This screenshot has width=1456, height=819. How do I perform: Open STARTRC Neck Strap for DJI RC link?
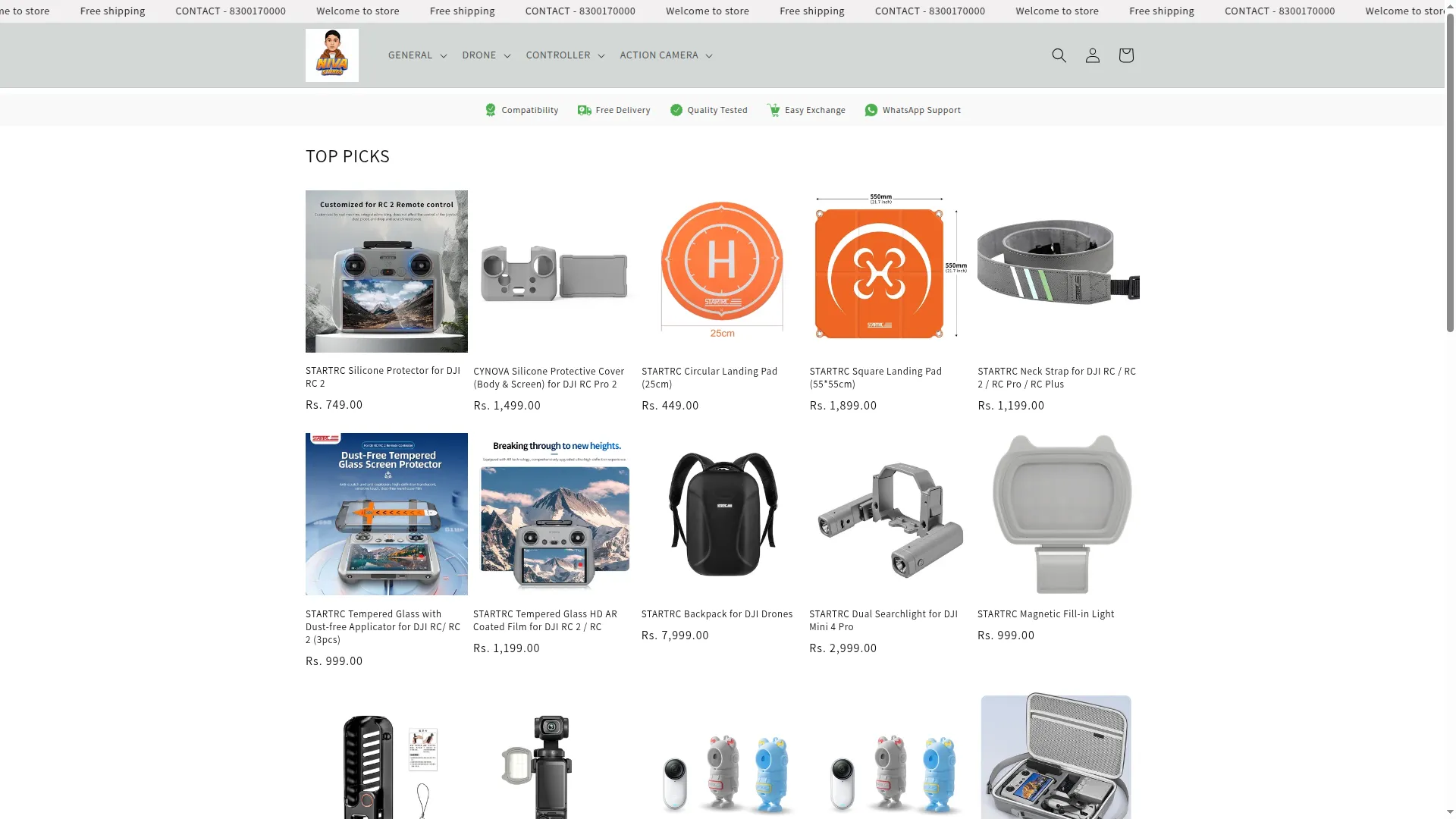[1056, 378]
